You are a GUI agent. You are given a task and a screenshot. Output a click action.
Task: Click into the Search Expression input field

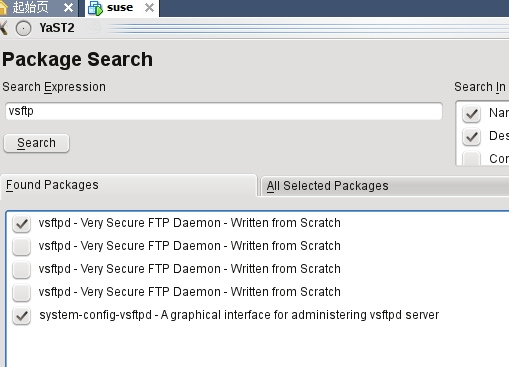coord(224,111)
